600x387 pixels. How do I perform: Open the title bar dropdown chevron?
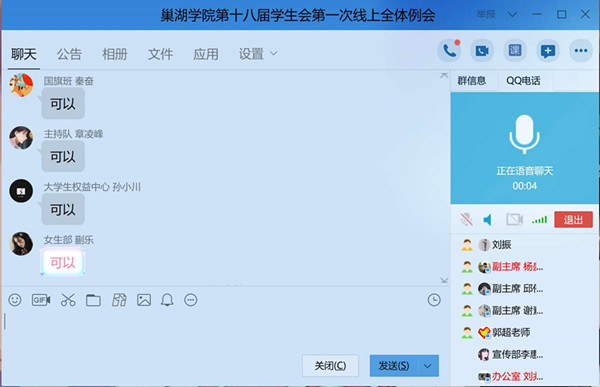[x=512, y=15]
